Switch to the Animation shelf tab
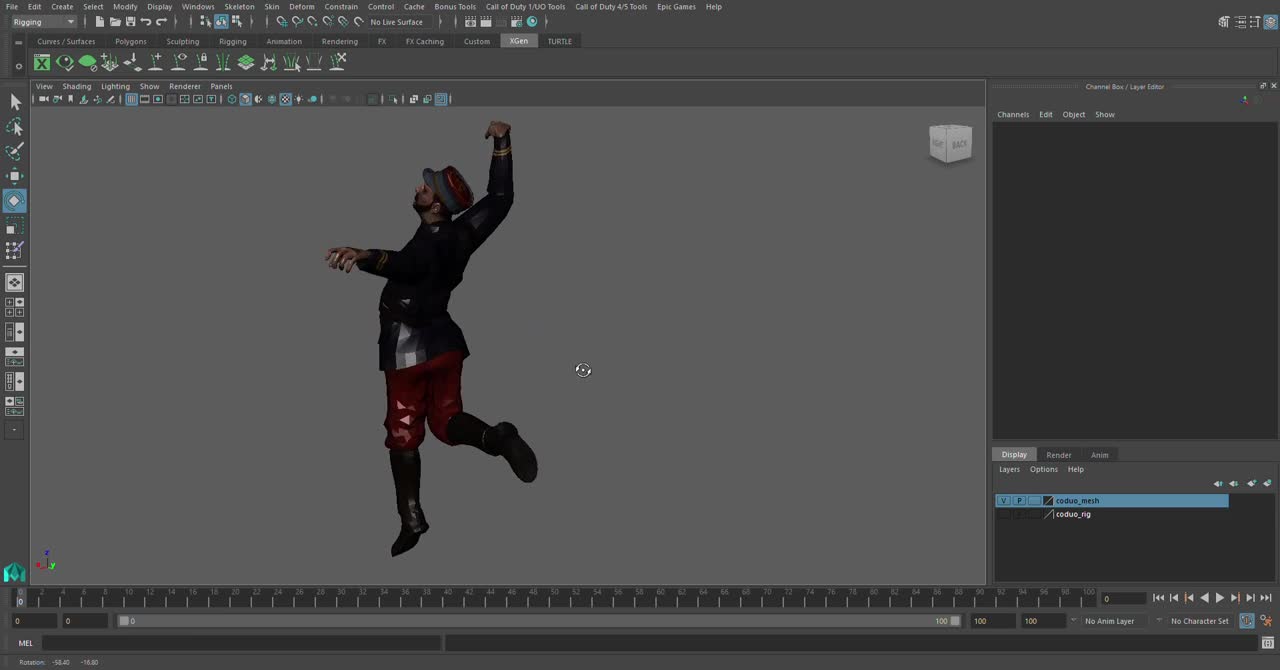This screenshot has width=1280, height=670. tap(284, 42)
